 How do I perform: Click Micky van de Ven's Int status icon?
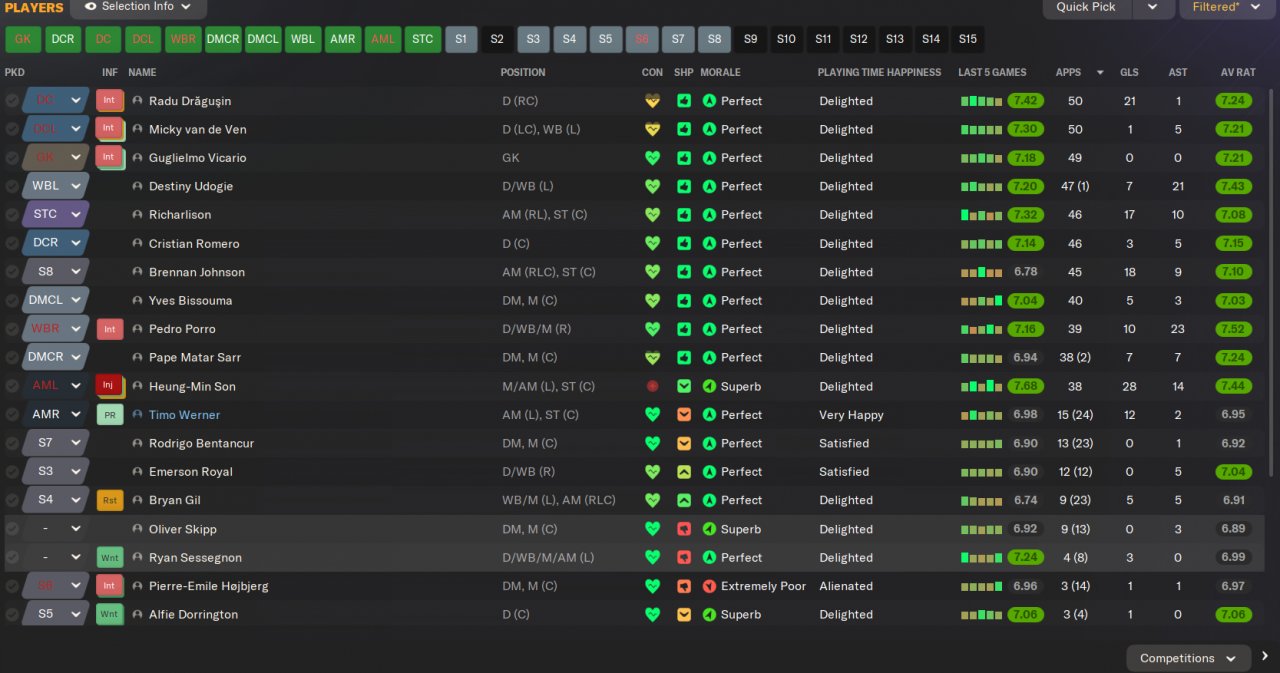[109, 129]
